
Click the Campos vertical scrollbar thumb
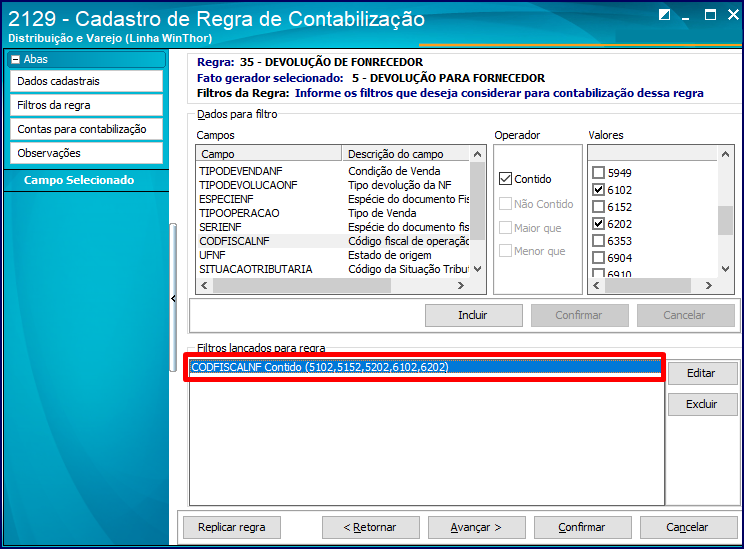pyautogui.click(x=478, y=201)
